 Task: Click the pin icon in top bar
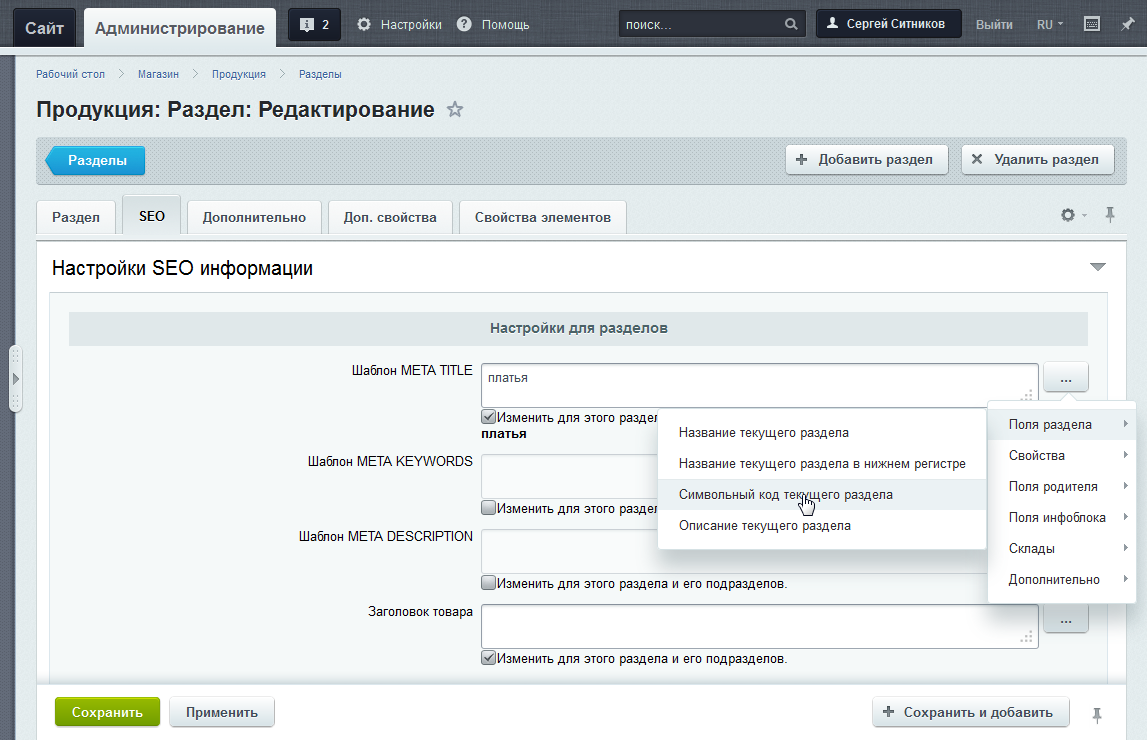coord(1128,24)
